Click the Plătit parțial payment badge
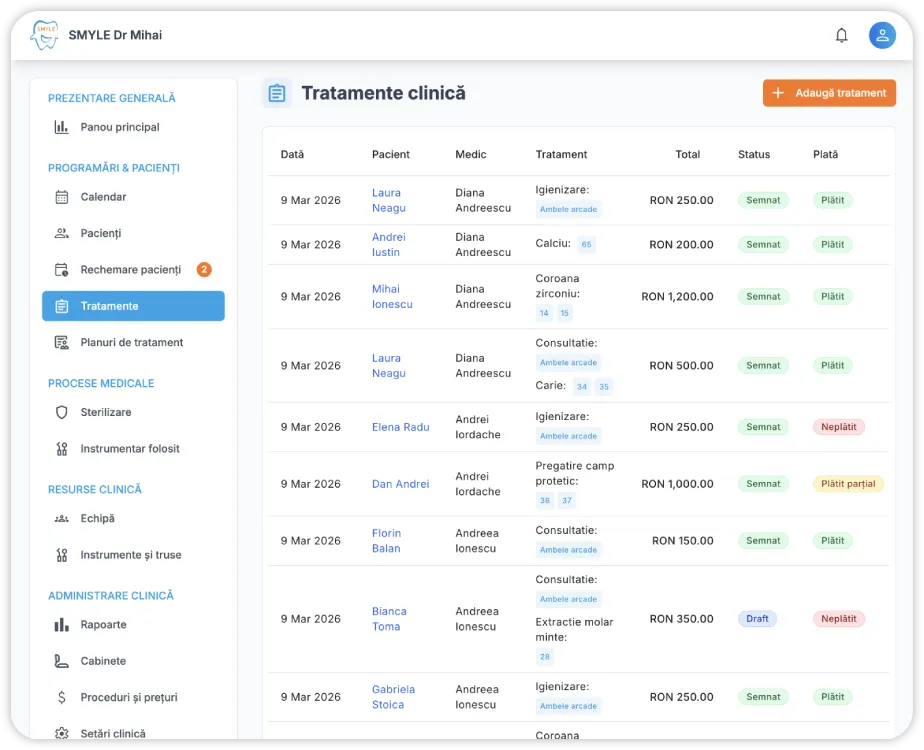The image size is (924, 750). pyautogui.click(x=848, y=484)
